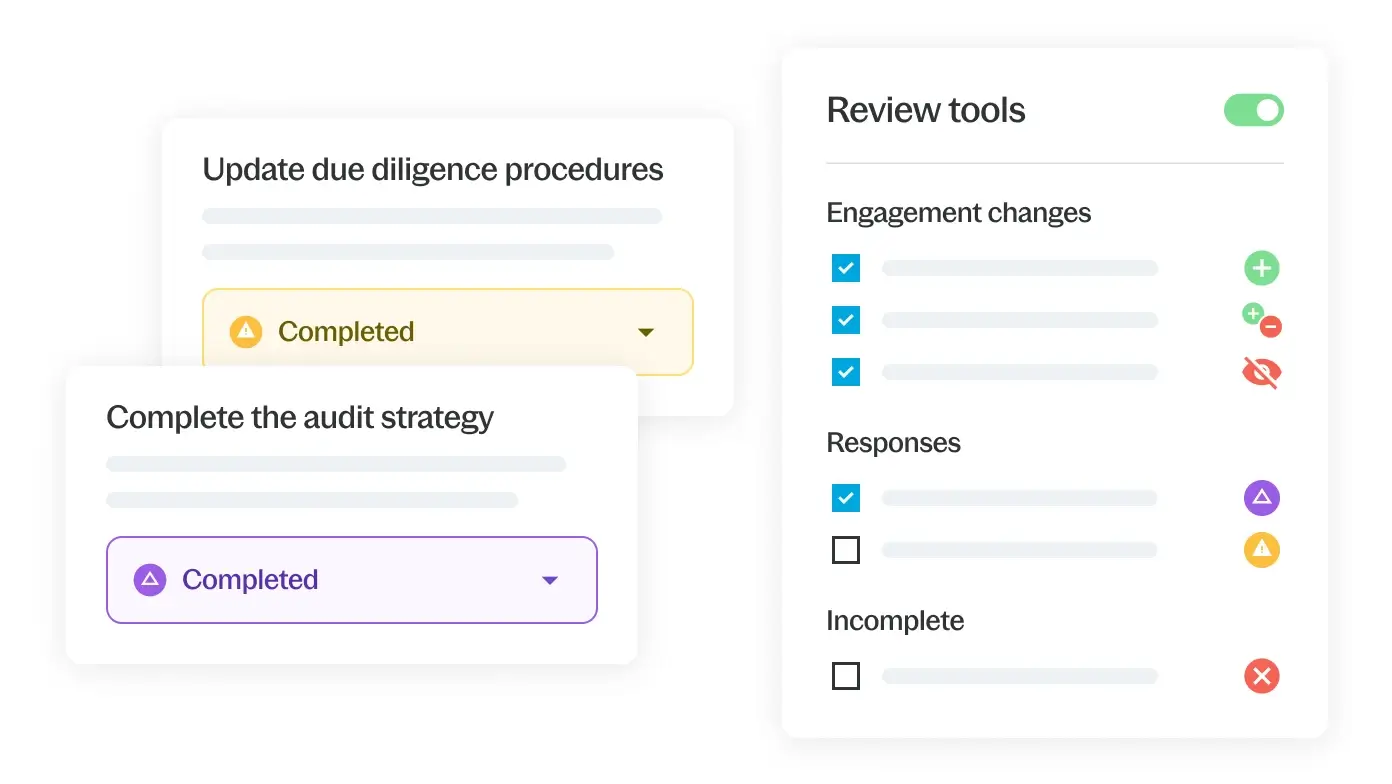Click the red X icon under Incomplete
Viewport: 1392px width, 784px height.
(x=1262, y=676)
